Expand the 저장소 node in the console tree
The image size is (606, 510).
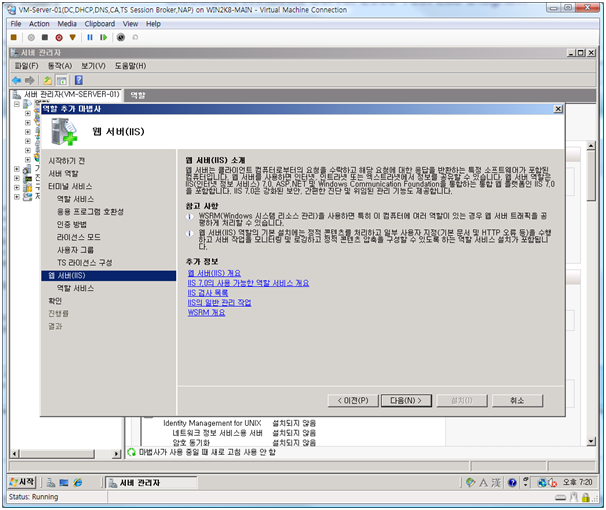(17, 197)
